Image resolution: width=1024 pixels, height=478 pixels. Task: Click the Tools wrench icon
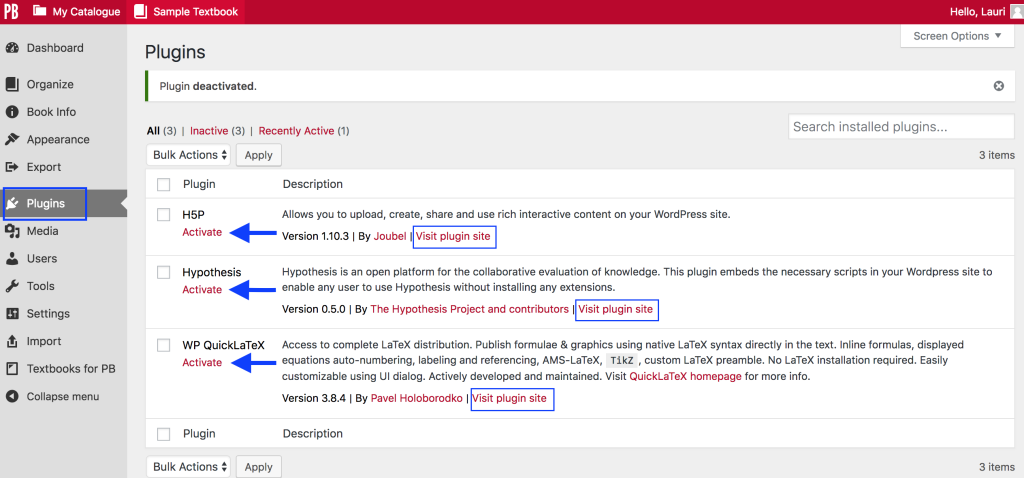pyautogui.click(x=12, y=286)
